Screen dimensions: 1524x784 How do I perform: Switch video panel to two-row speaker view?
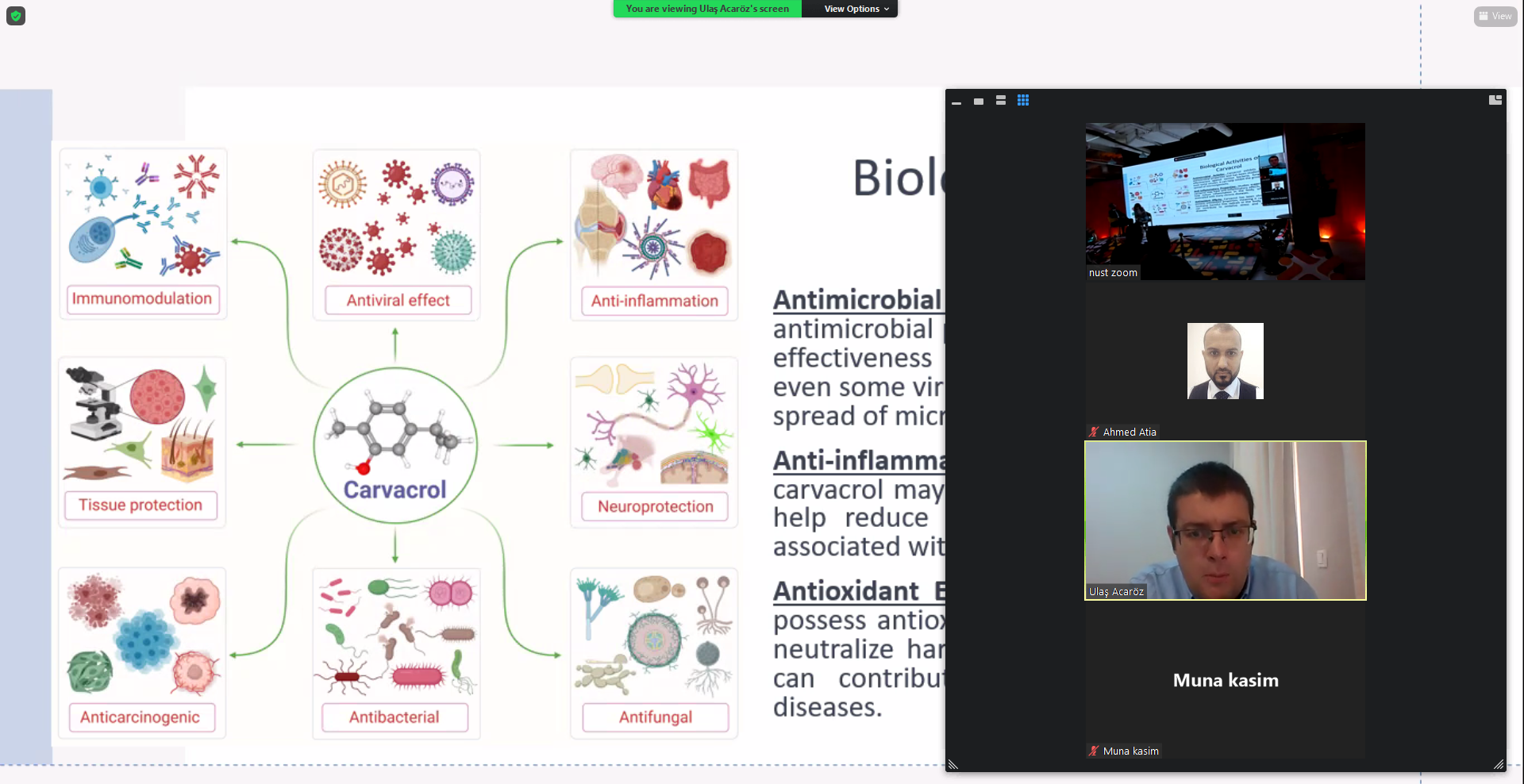(x=1001, y=101)
